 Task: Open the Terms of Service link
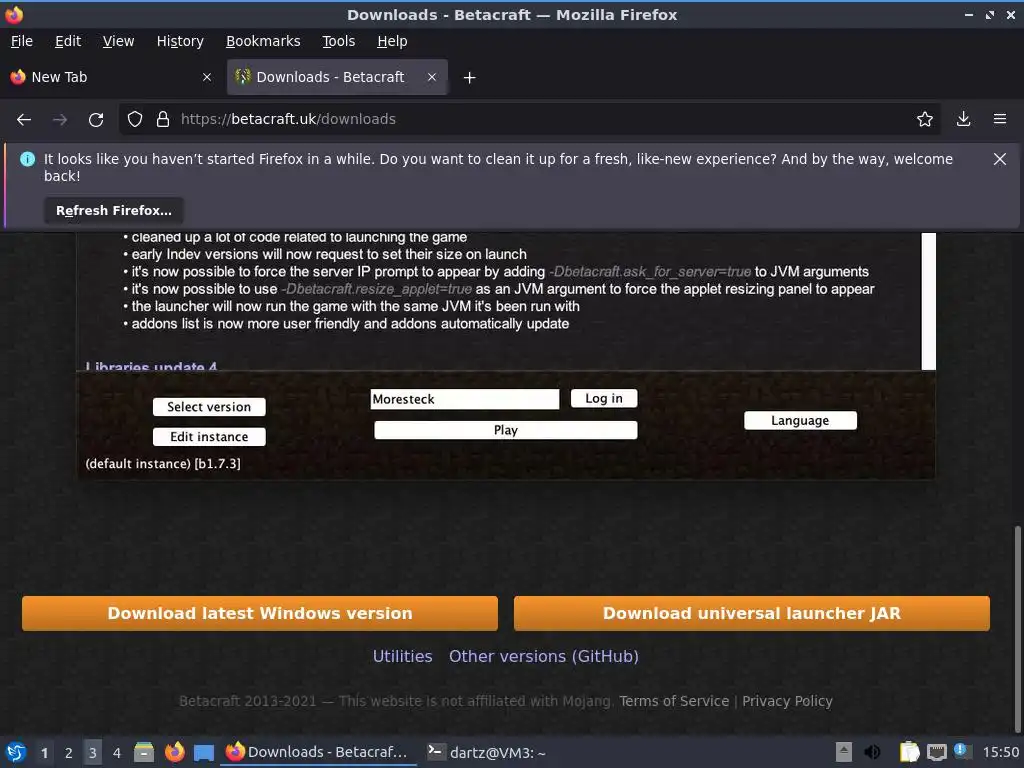point(674,701)
